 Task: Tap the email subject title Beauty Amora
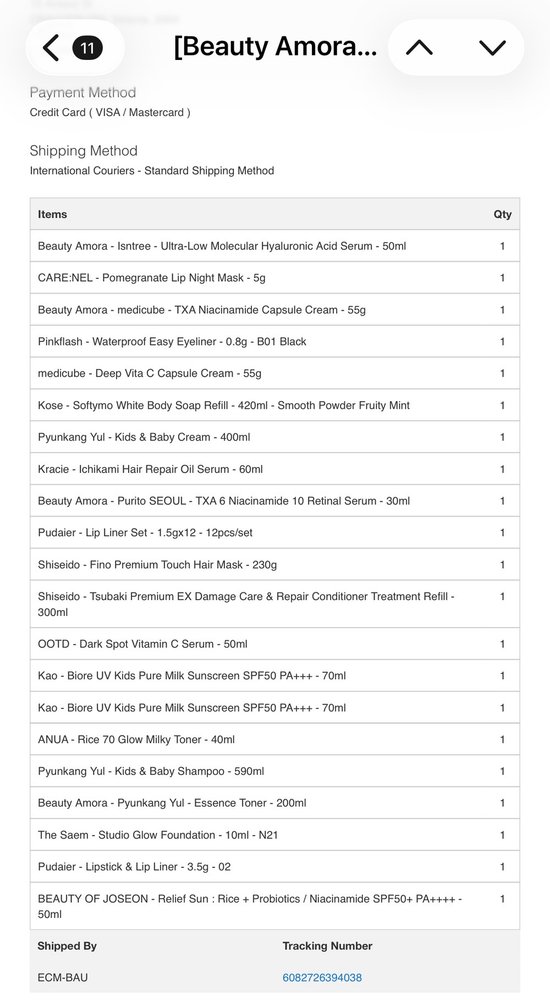[275, 47]
